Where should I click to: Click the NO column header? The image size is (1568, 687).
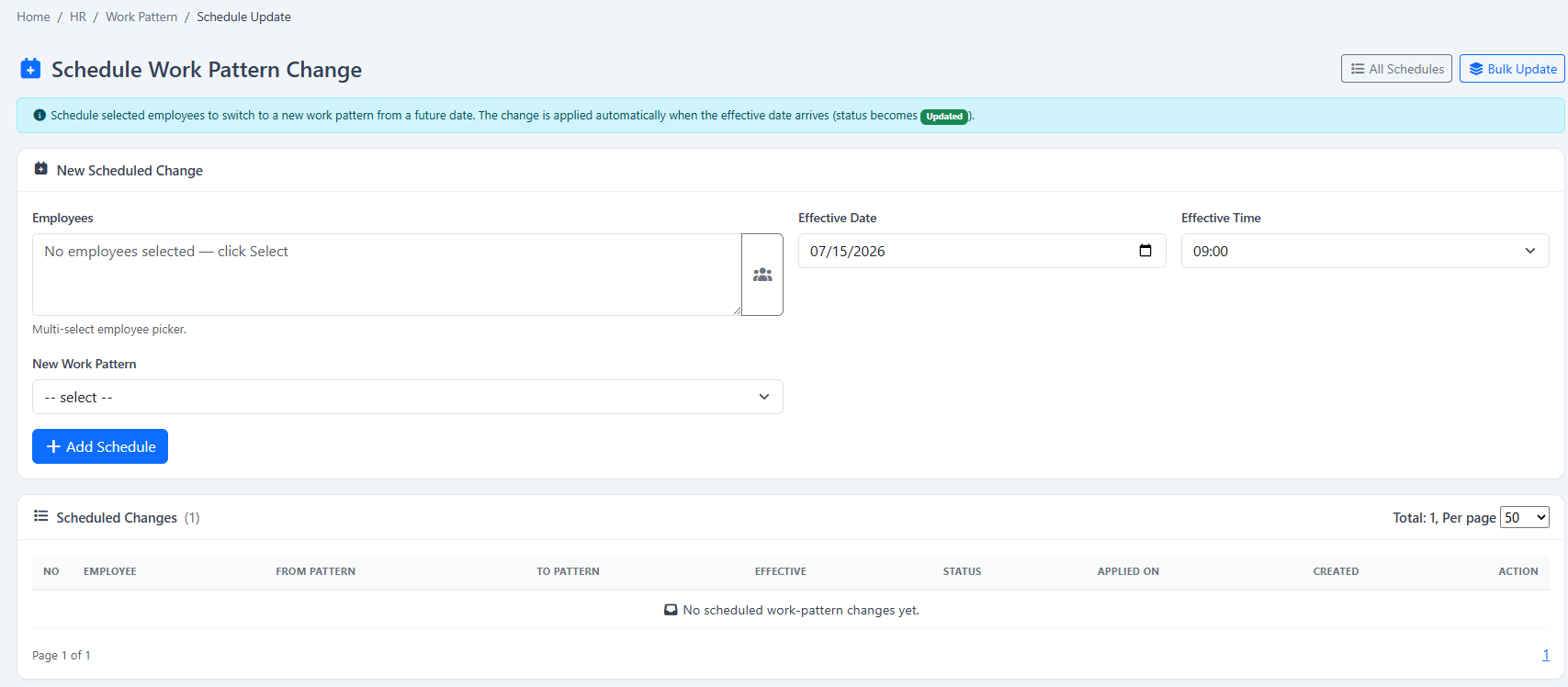click(51, 571)
